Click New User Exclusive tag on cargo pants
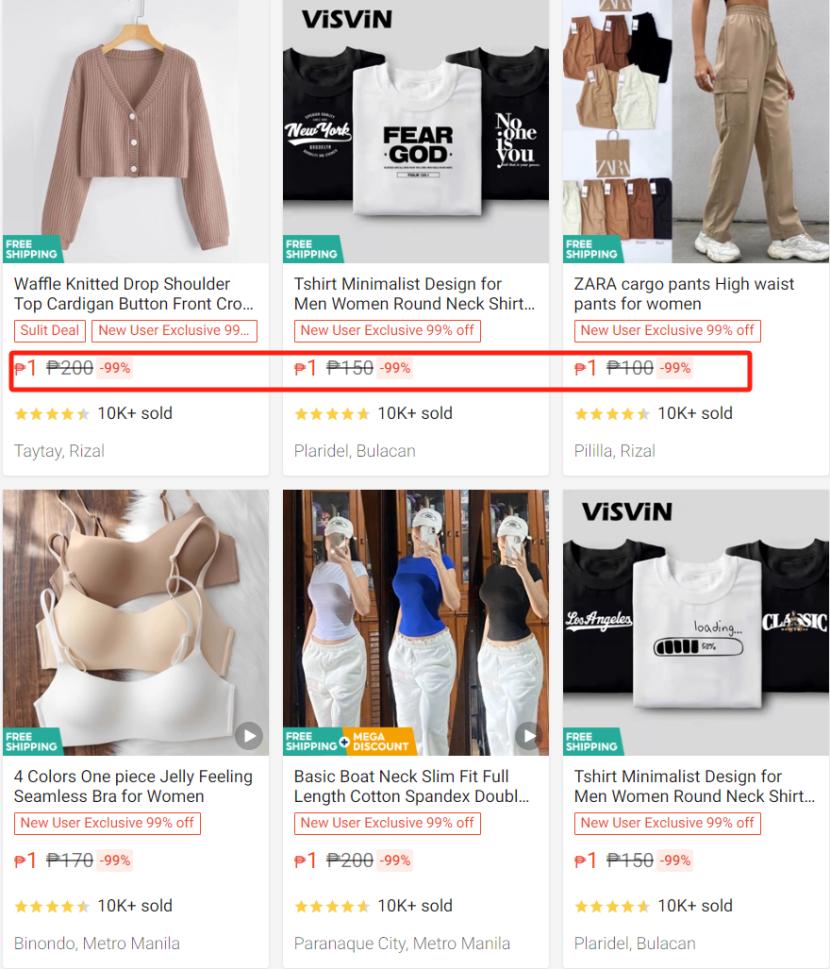Viewport: 830px width, 969px height. [667, 331]
